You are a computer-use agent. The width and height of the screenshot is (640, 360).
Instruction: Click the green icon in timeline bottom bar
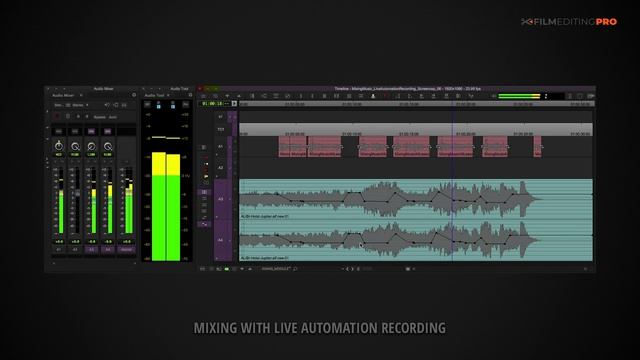click(227, 269)
